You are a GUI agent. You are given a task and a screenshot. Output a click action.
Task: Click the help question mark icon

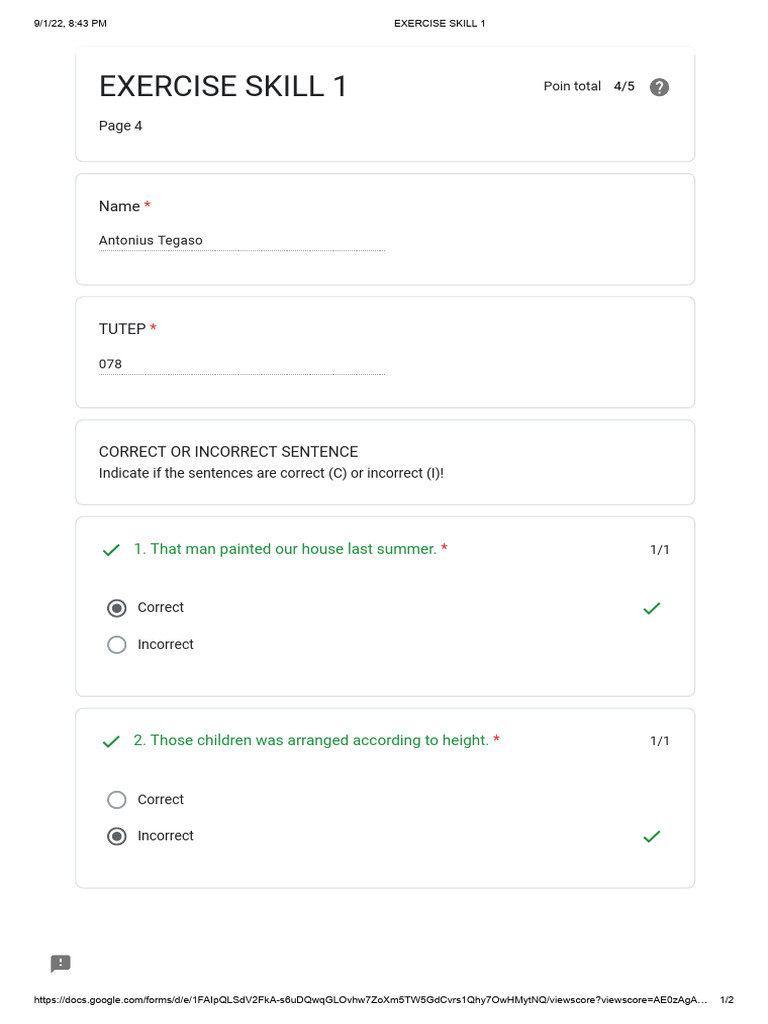click(x=659, y=87)
